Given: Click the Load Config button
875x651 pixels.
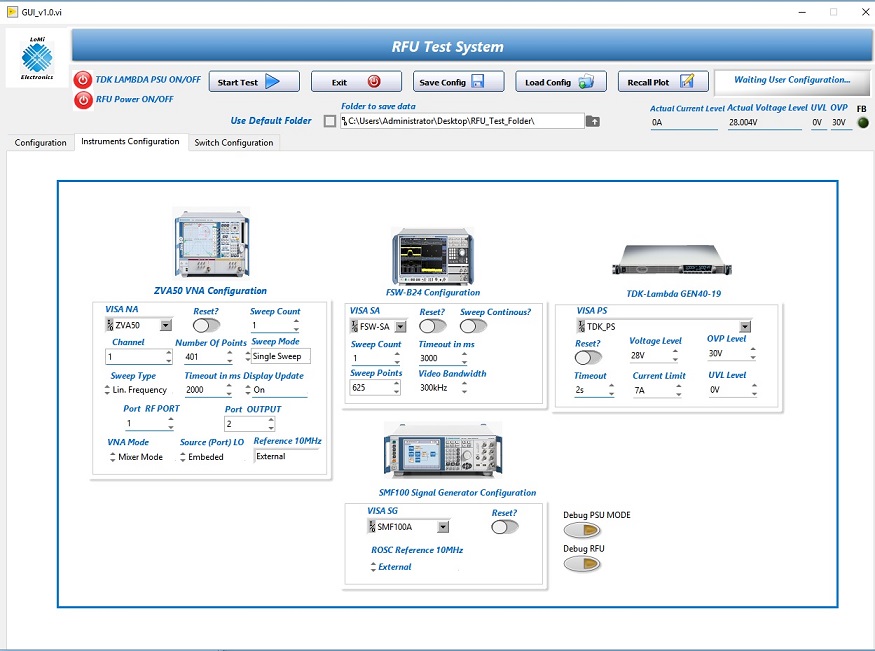Looking at the screenshot, I should 560,82.
